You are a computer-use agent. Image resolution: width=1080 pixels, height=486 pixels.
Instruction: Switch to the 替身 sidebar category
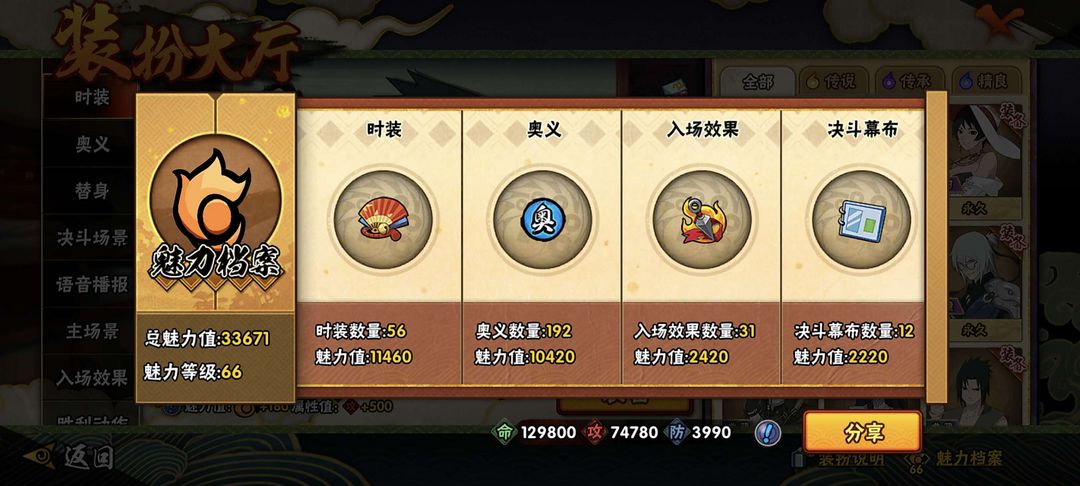(92, 191)
